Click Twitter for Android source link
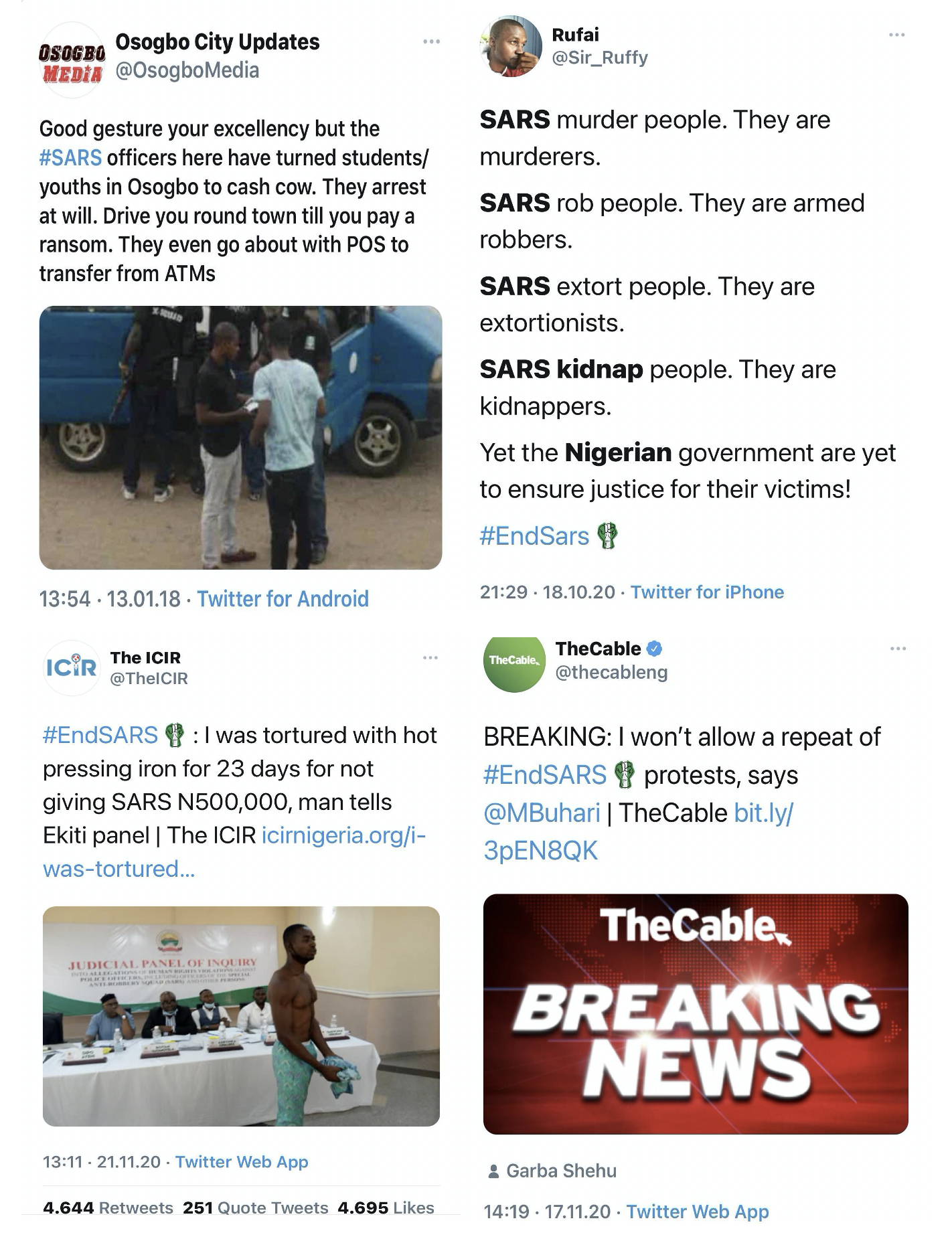This screenshot has height=1241, width=952. coord(283,598)
